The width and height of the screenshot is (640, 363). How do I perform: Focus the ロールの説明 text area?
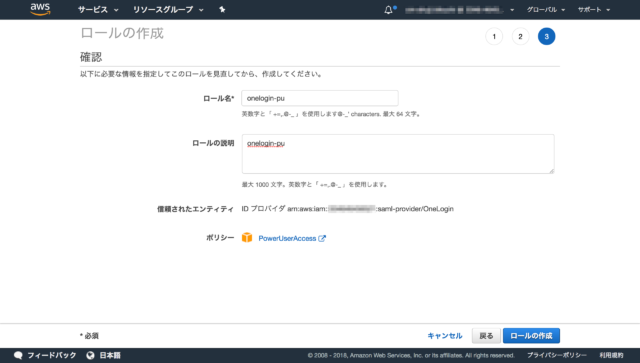398,154
